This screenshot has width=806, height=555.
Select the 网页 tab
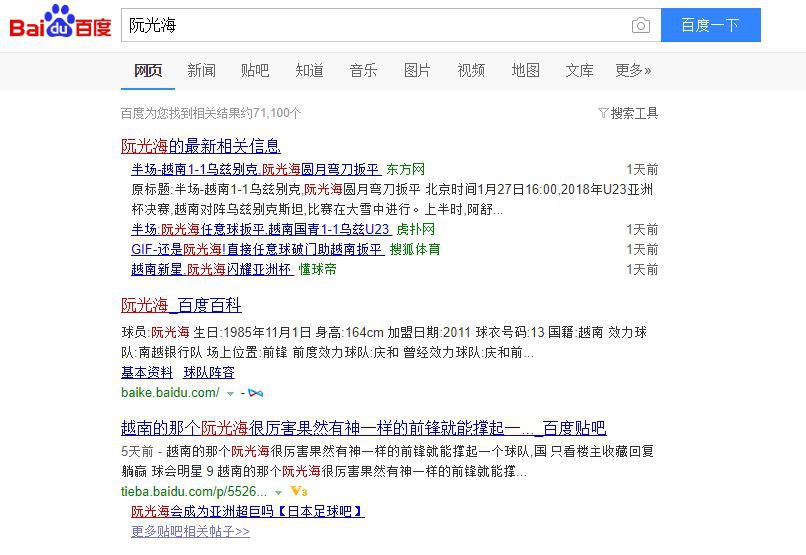coord(148,70)
